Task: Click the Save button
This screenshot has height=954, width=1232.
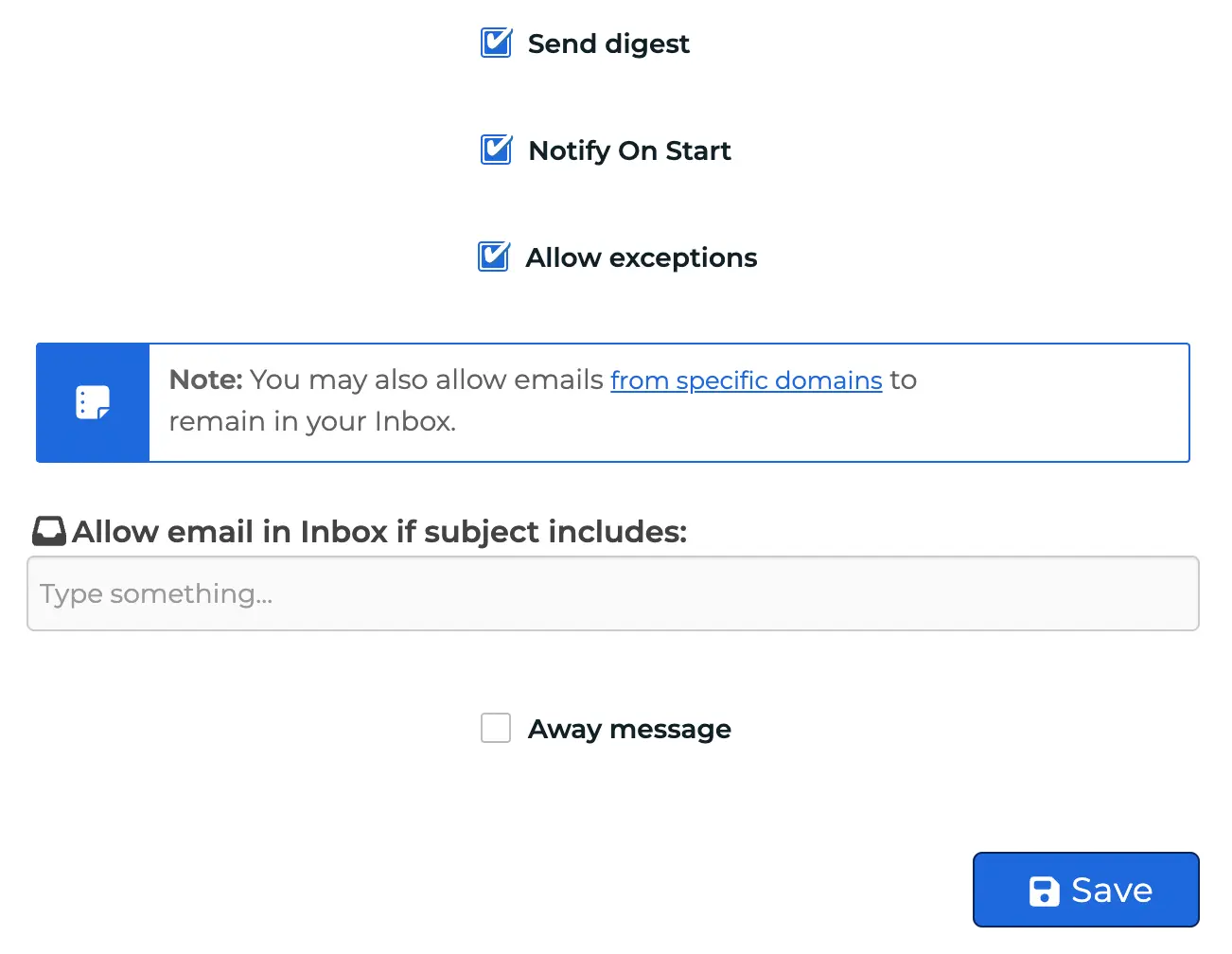Action: pos(1086,890)
